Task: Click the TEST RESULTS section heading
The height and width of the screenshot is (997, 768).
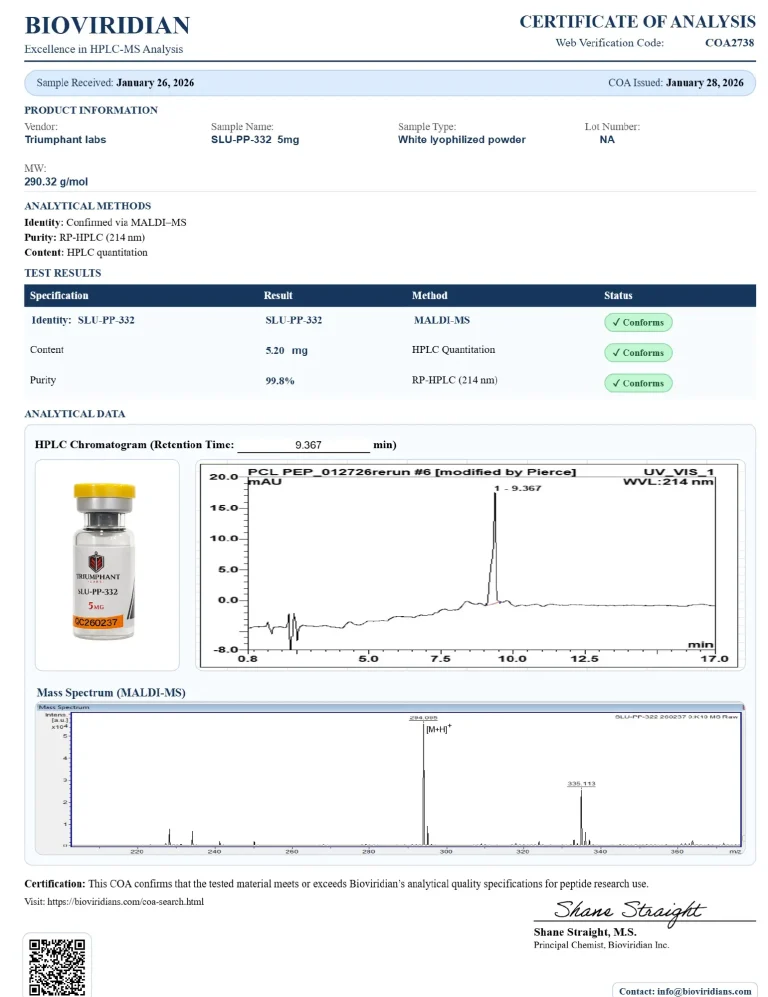Action: coord(63,273)
